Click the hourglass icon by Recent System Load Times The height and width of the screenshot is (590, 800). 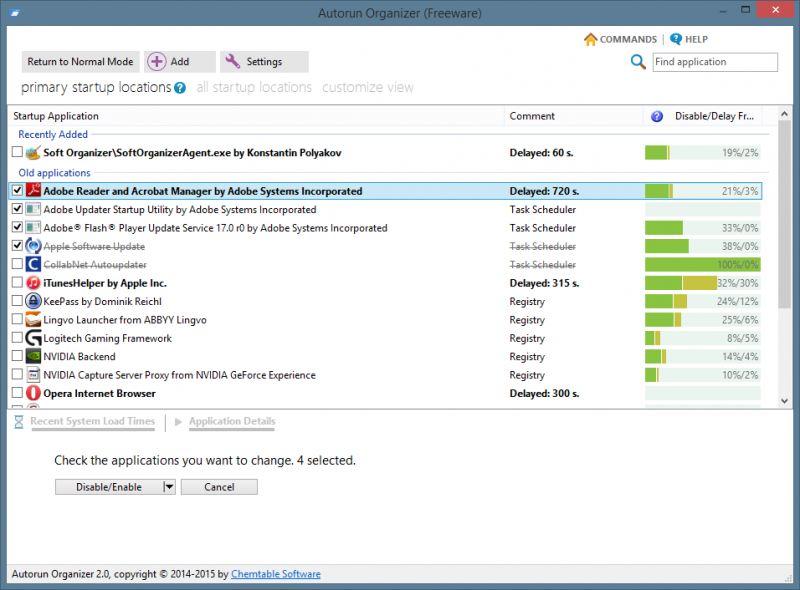[19, 422]
